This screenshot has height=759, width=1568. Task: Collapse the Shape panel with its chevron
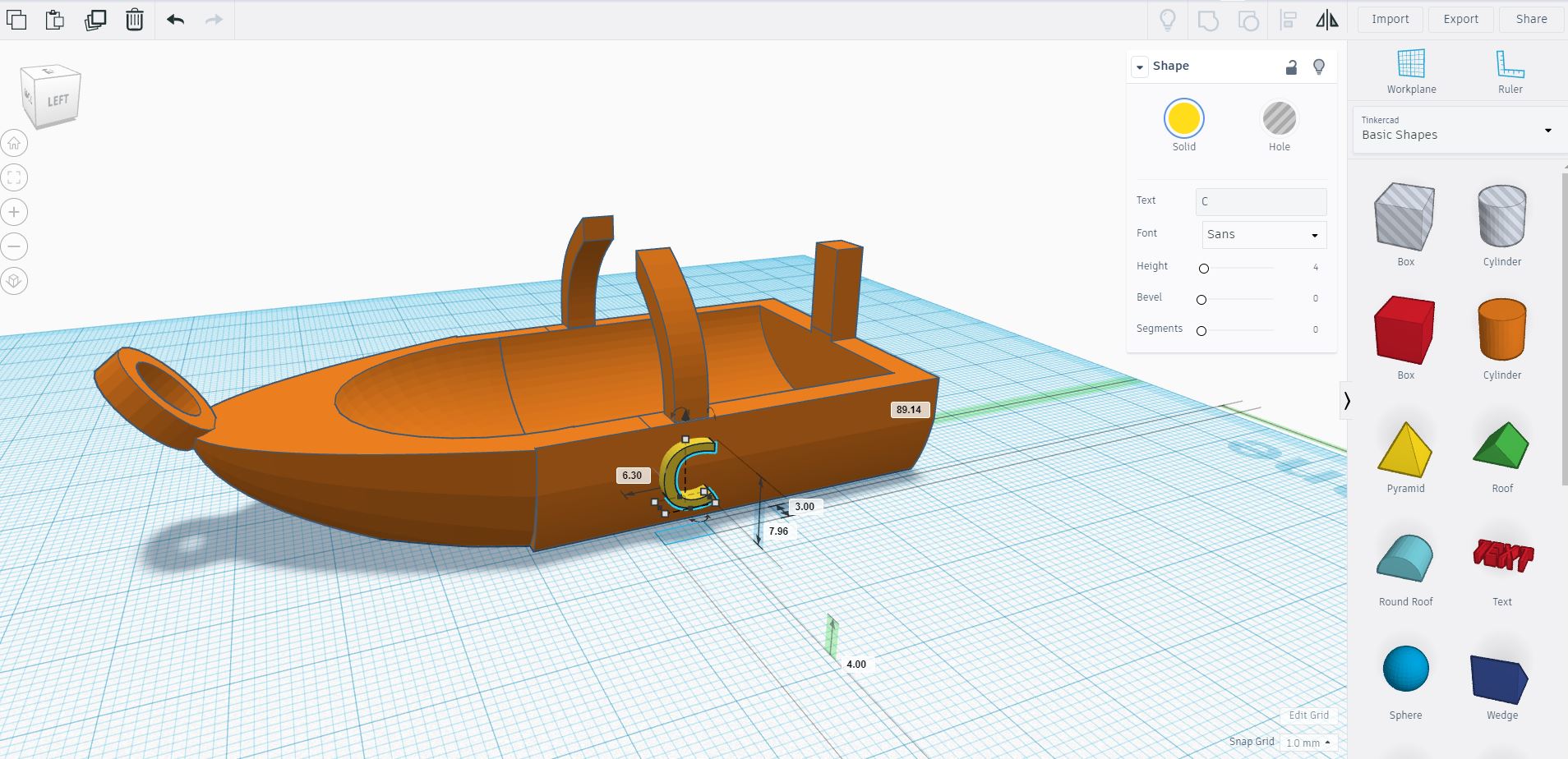[x=1140, y=67]
